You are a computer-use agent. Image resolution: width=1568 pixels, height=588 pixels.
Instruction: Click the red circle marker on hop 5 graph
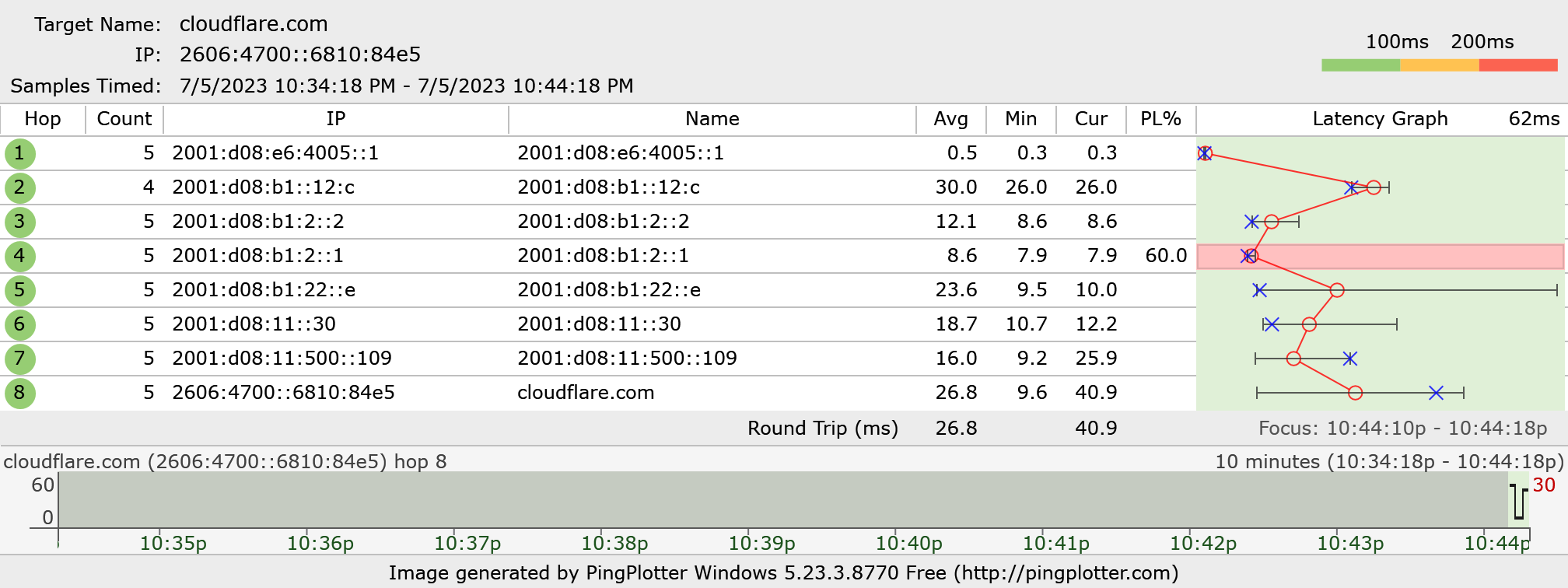(x=1337, y=290)
